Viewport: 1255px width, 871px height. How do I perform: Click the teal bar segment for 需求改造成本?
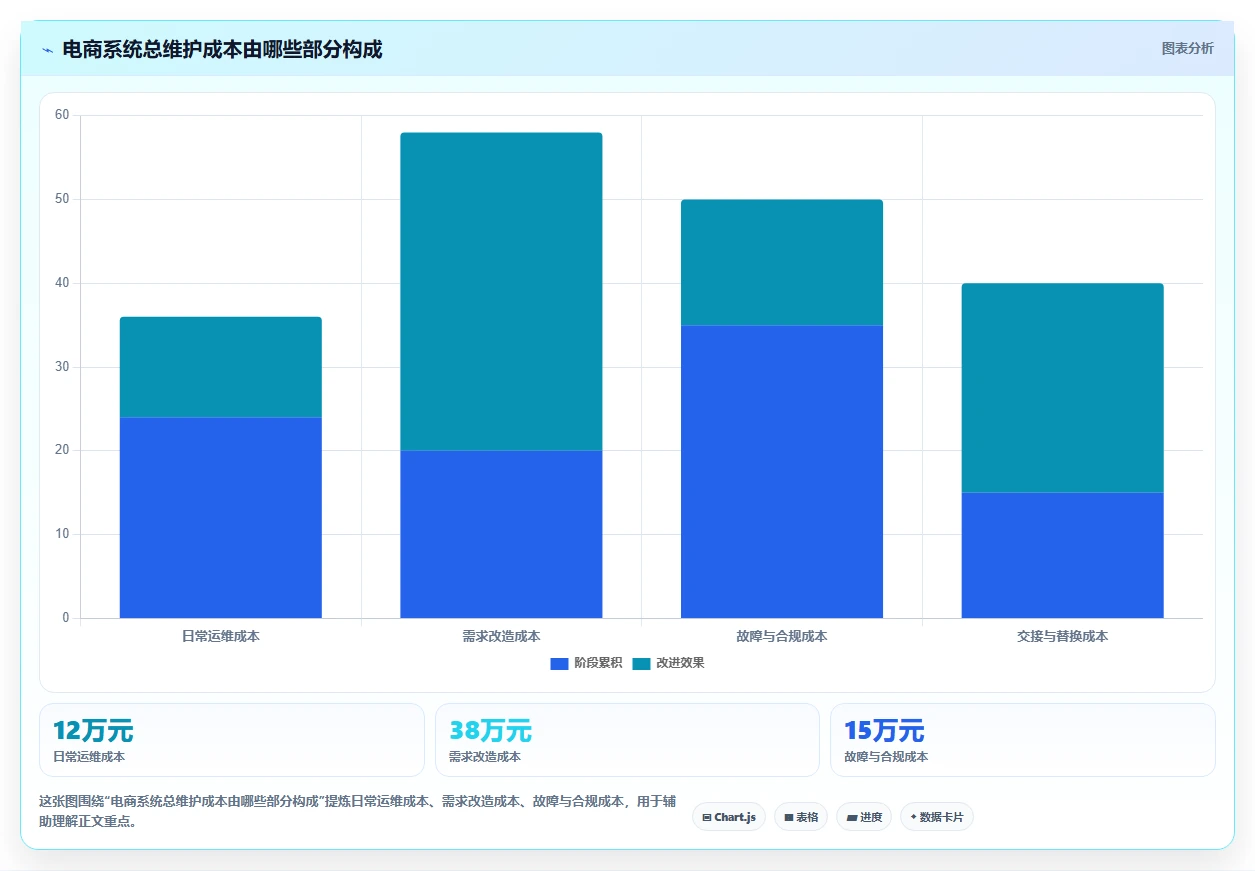coord(501,291)
